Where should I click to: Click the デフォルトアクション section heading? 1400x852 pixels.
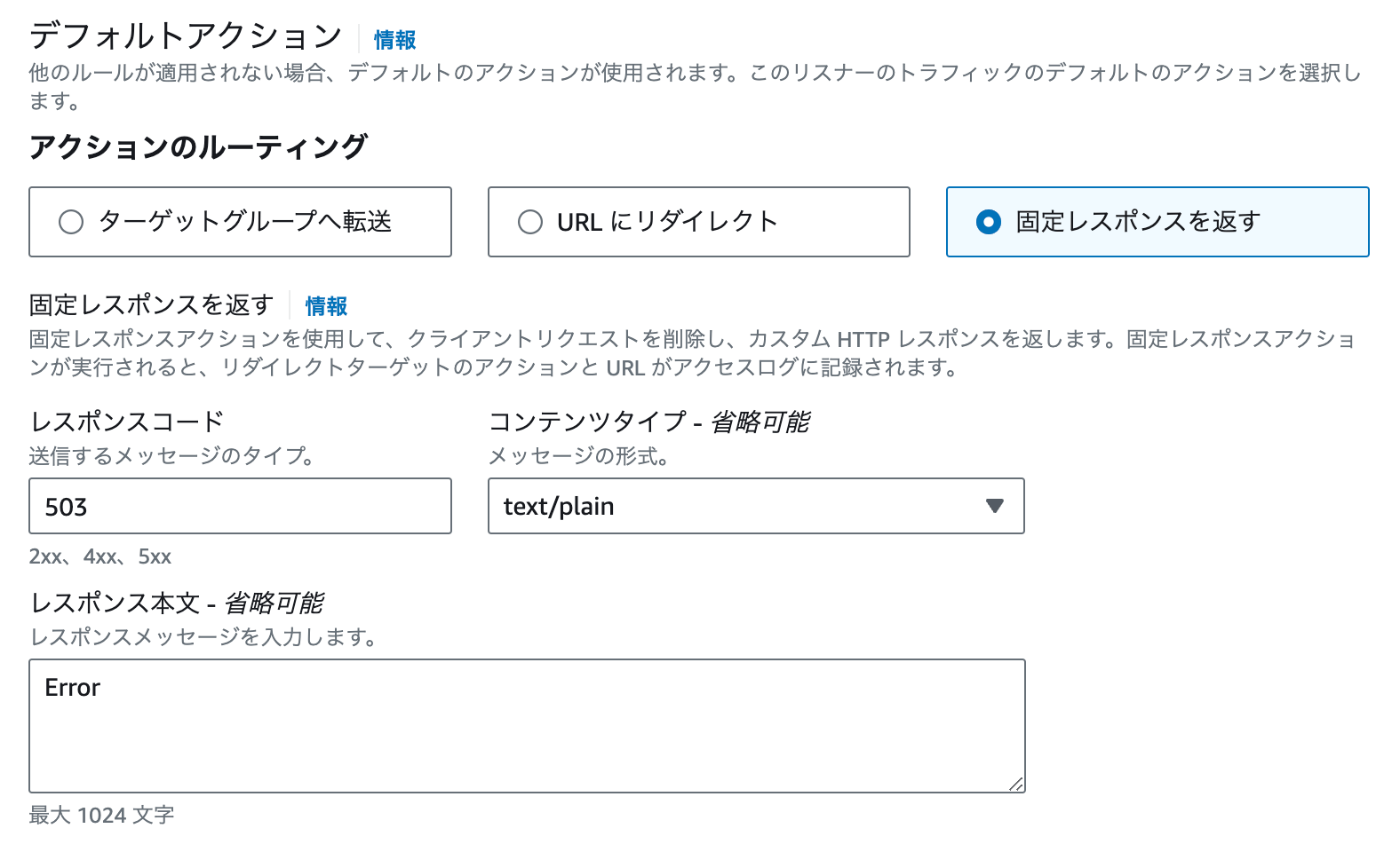click(x=186, y=37)
